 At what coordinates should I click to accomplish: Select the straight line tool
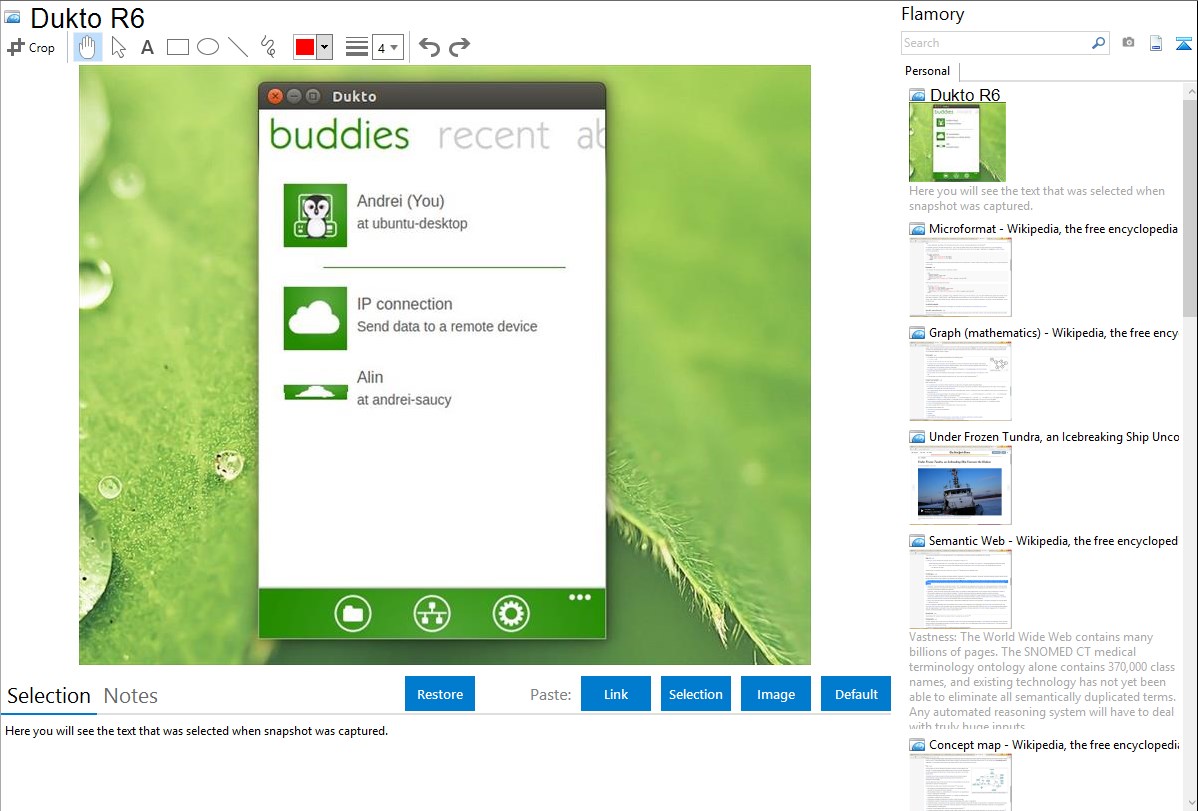pyautogui.click(x=238, y=47)
